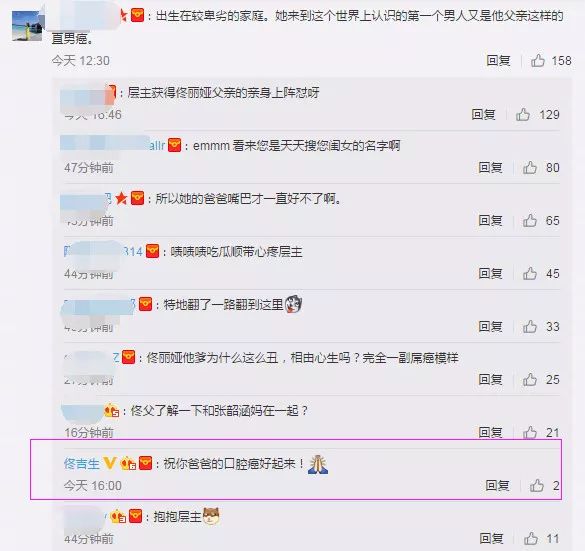The width and height of the screenshot is (585, 551).
Task: Thumbs-up the comment with 25 likes
Action: 530,379
